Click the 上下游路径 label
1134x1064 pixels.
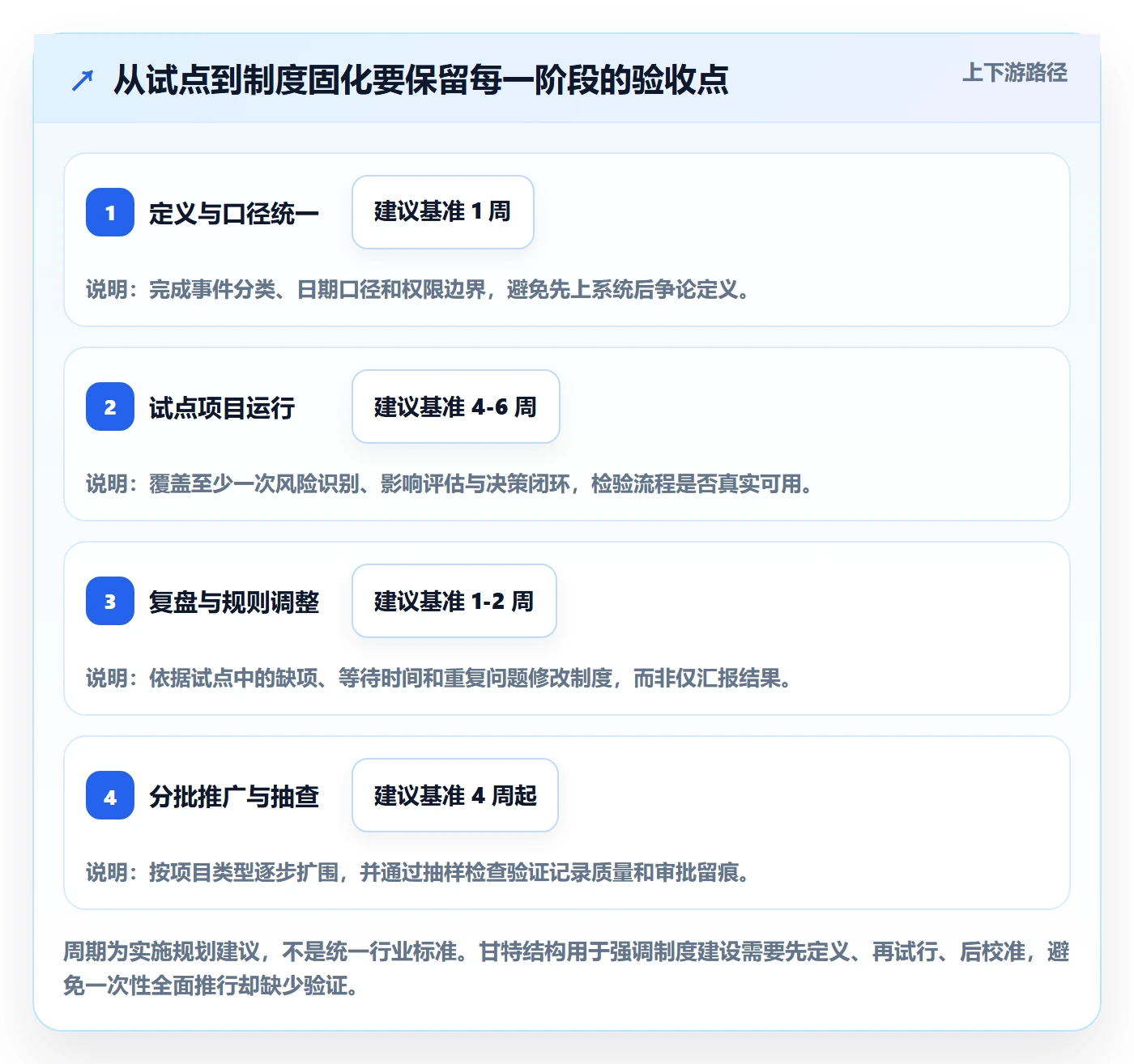[x=1015, y=73]
